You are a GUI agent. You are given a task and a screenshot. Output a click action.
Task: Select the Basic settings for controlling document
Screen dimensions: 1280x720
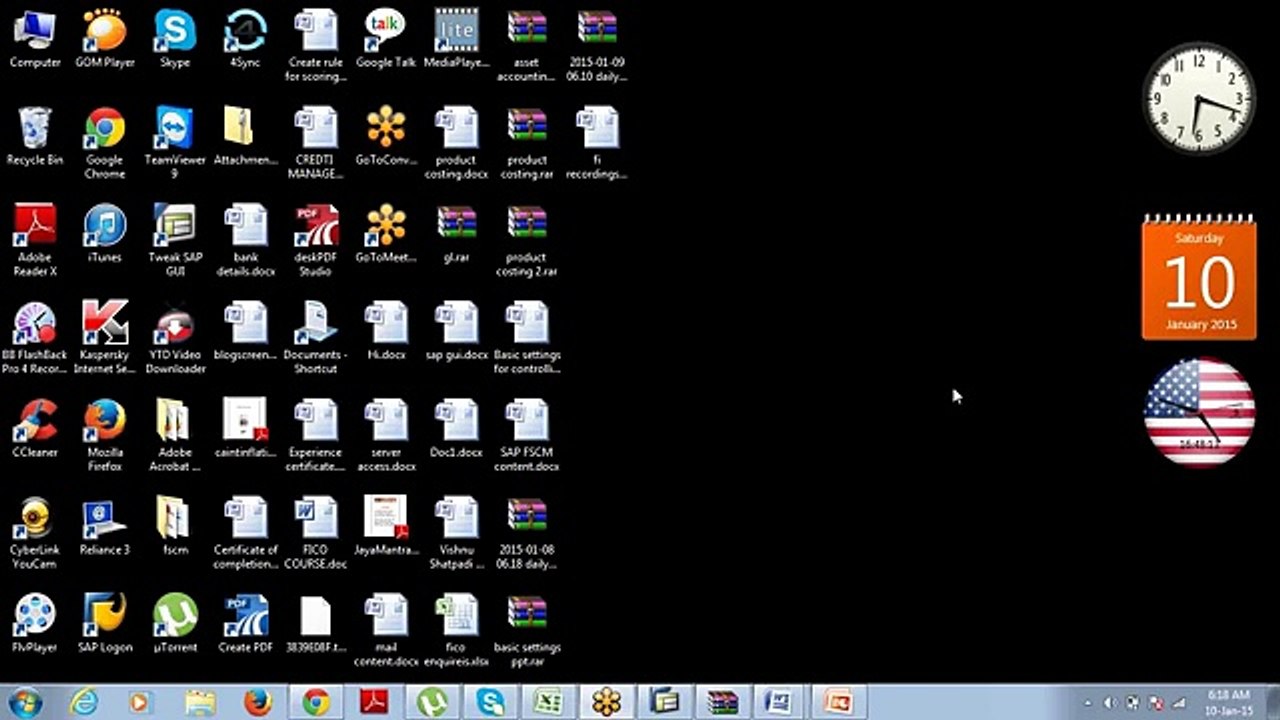click(x=526, y=338)
